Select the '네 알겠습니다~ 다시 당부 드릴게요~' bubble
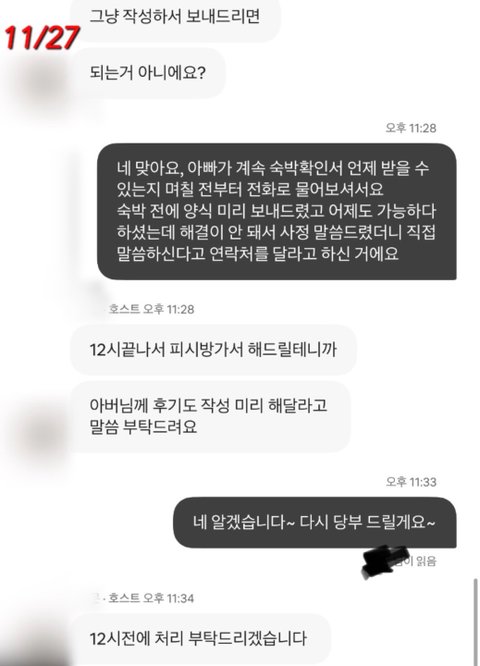480x666 pixels. [x=314, y=522]
